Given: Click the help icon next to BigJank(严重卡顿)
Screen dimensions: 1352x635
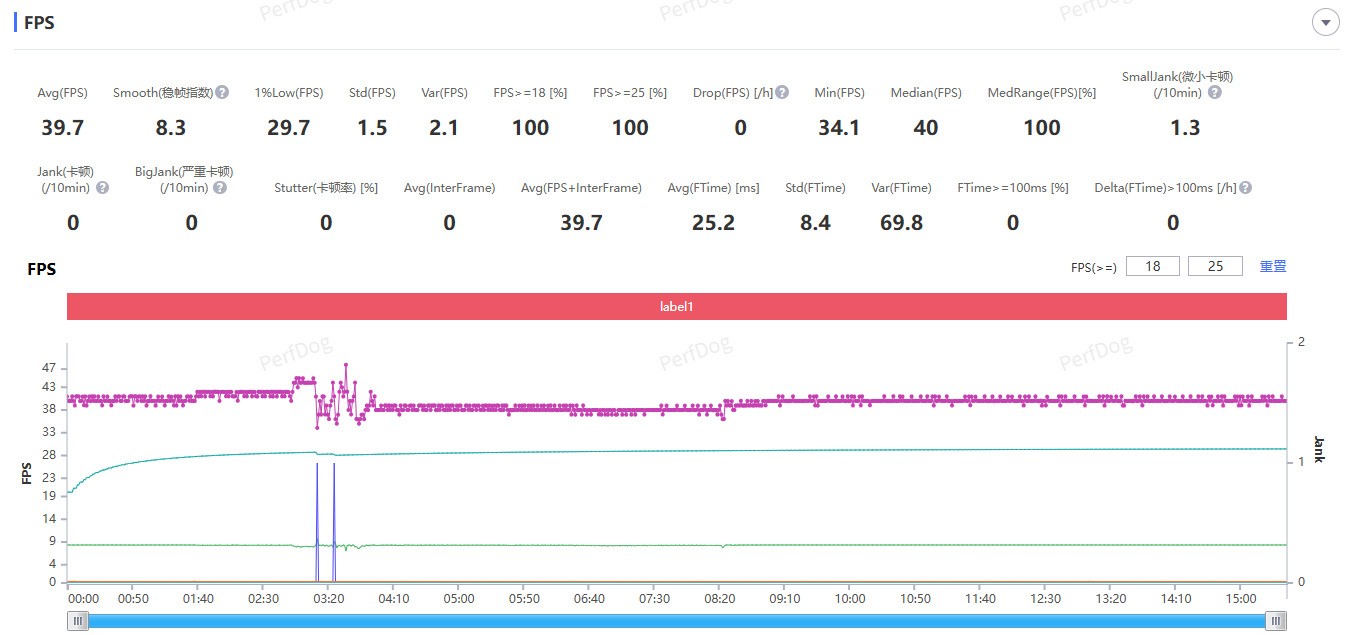Looking at the screenshot, I should pos(220,187).
